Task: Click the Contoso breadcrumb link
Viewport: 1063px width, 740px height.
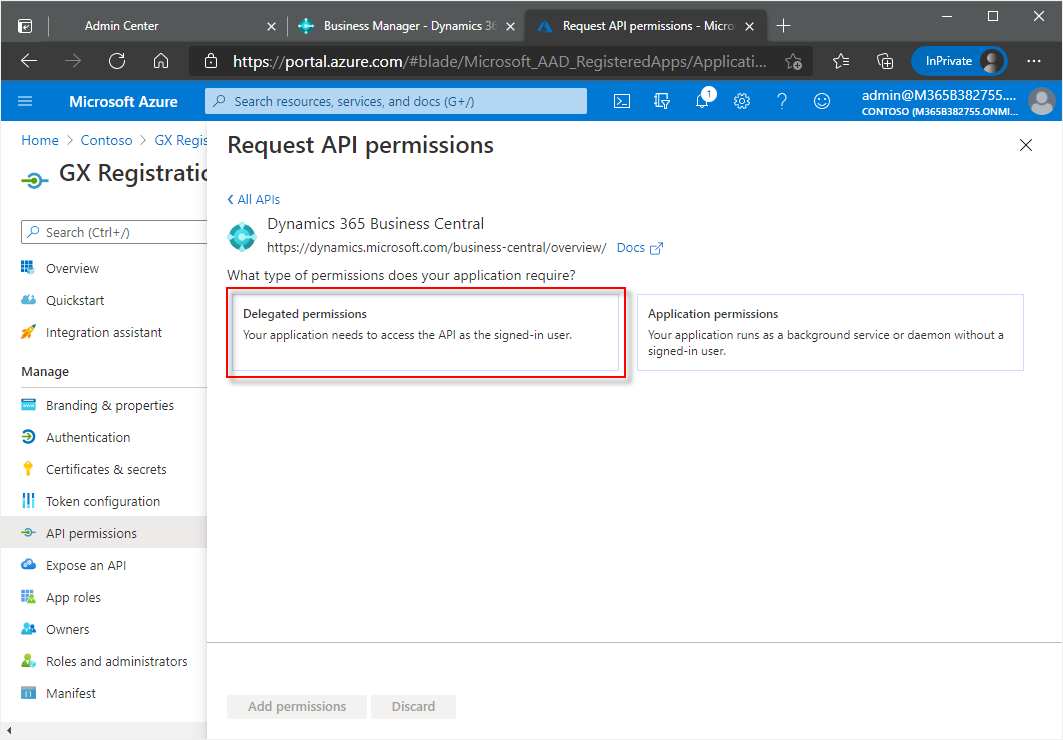Action: [106, 141]
